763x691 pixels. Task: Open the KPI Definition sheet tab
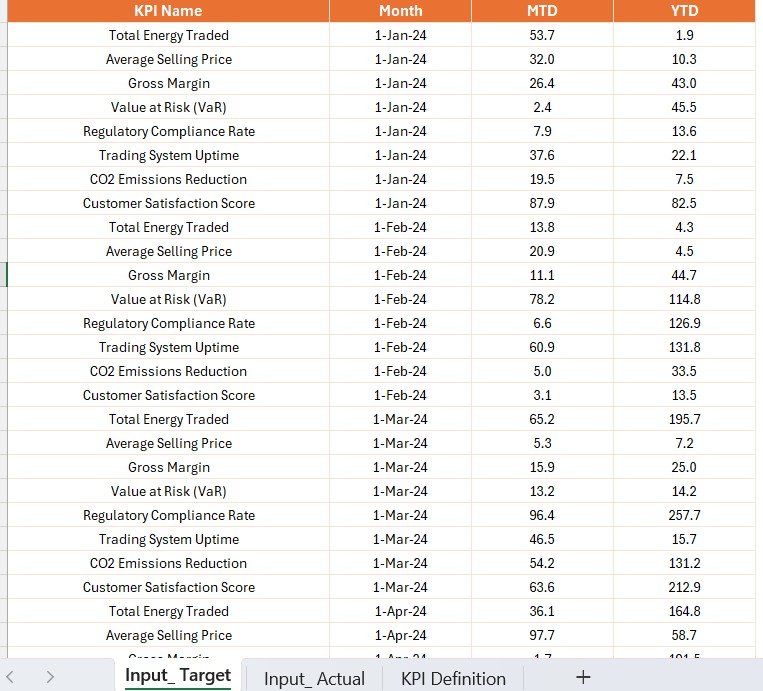tap(453, 678)
